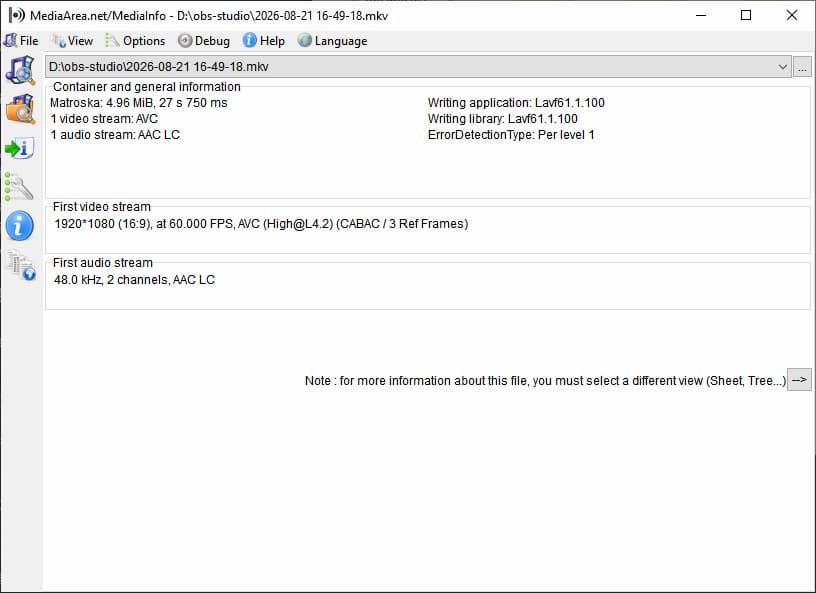816x593 pixels.
Task: Expand the file path dropdown arrow
Action: pos(782,67)
